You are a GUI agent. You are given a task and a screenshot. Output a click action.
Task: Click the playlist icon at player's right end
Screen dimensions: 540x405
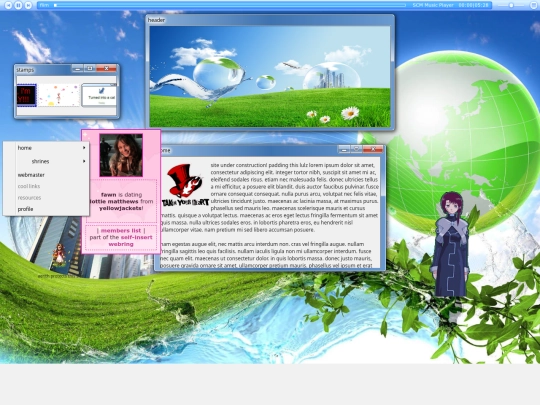[x=533, y=5]
